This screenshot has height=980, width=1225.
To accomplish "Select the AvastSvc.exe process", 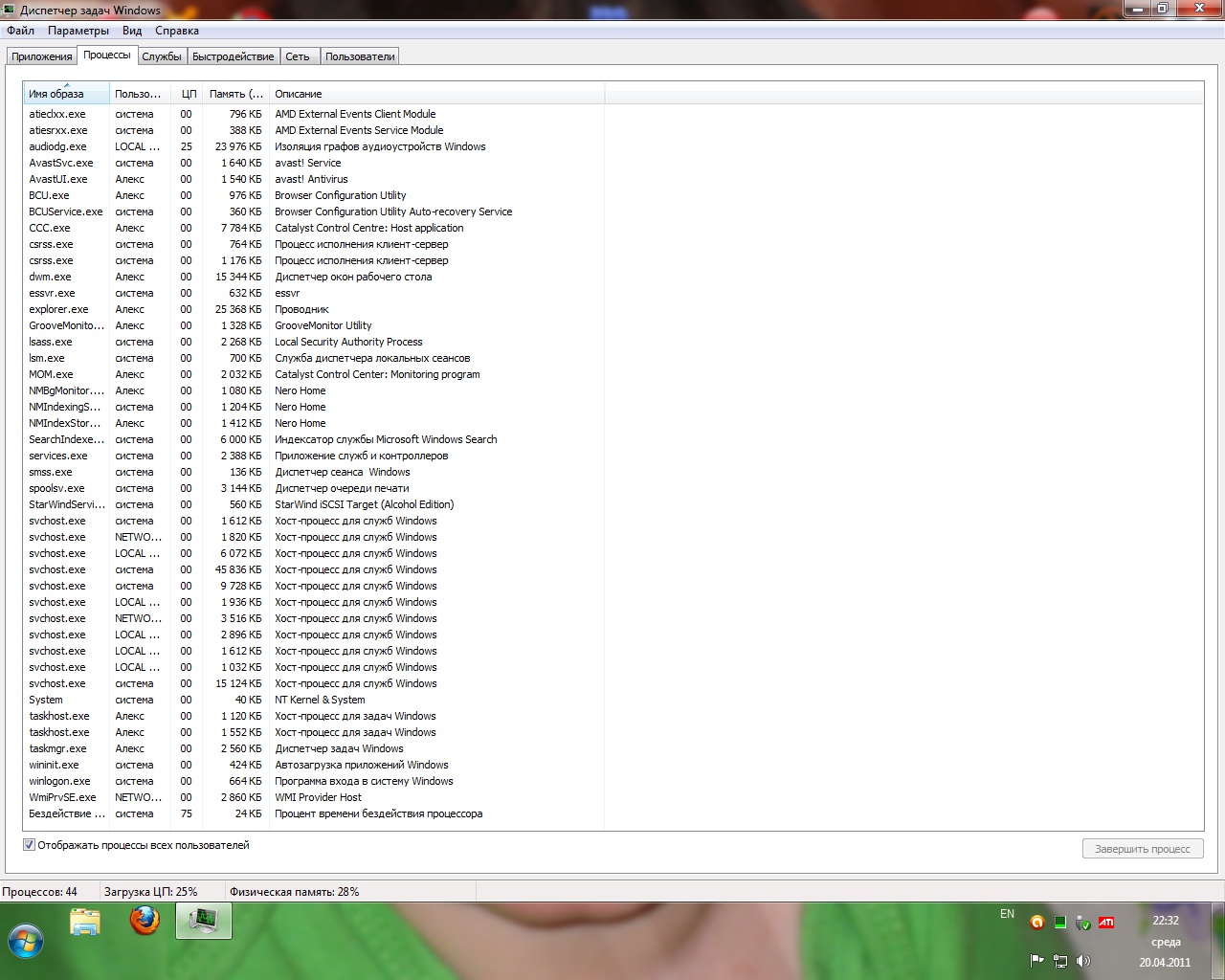I will [x=314, y=163].
